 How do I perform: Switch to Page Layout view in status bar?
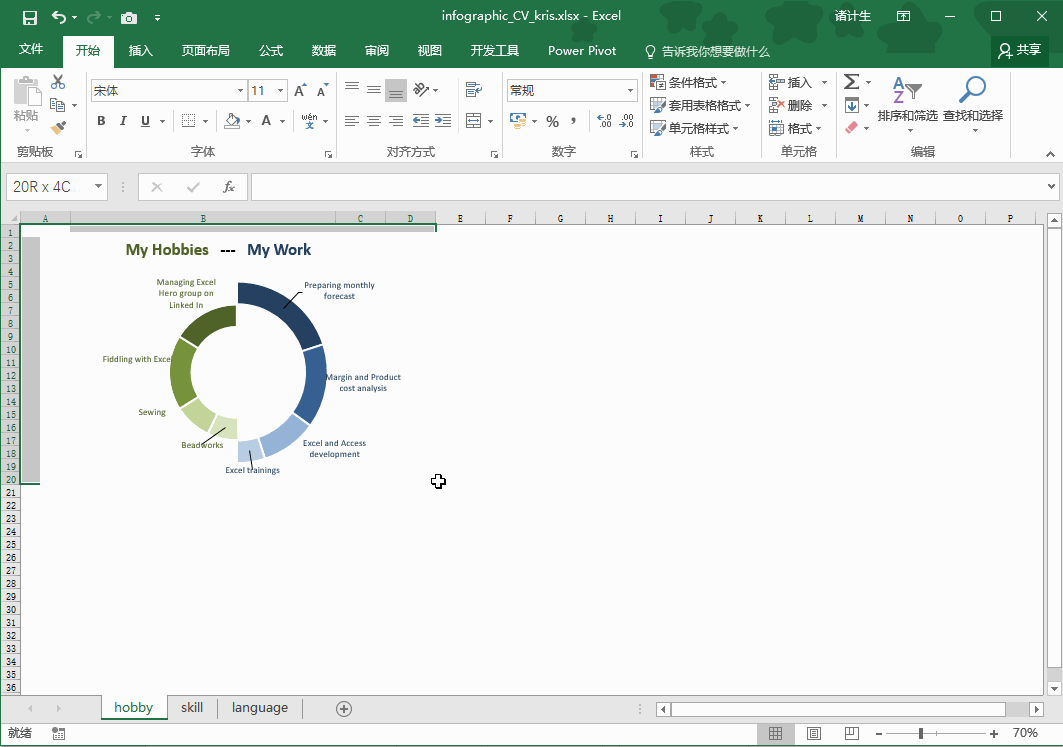tap(814, 733)
